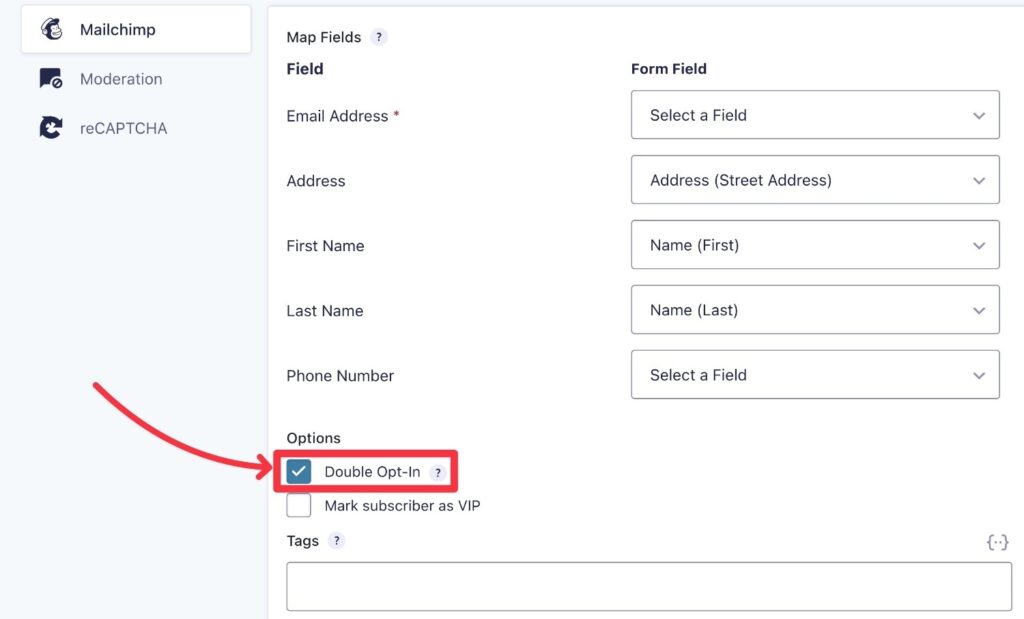Disable the Double Opt-In checkbox
Screen dimensions: 1024x619
click(298, 471)
